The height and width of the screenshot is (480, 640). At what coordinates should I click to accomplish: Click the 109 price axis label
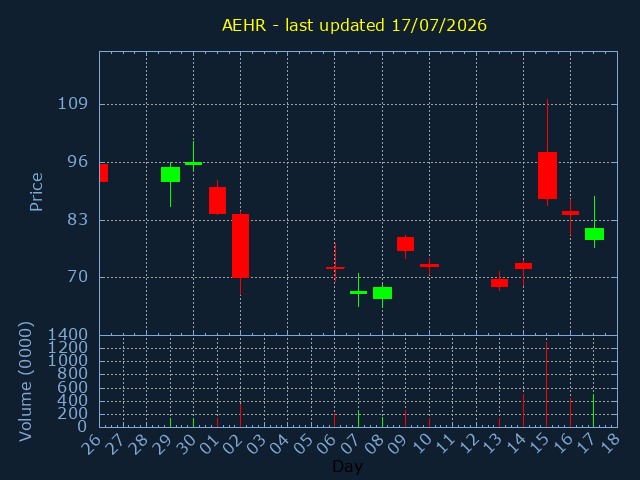point(73,104)
